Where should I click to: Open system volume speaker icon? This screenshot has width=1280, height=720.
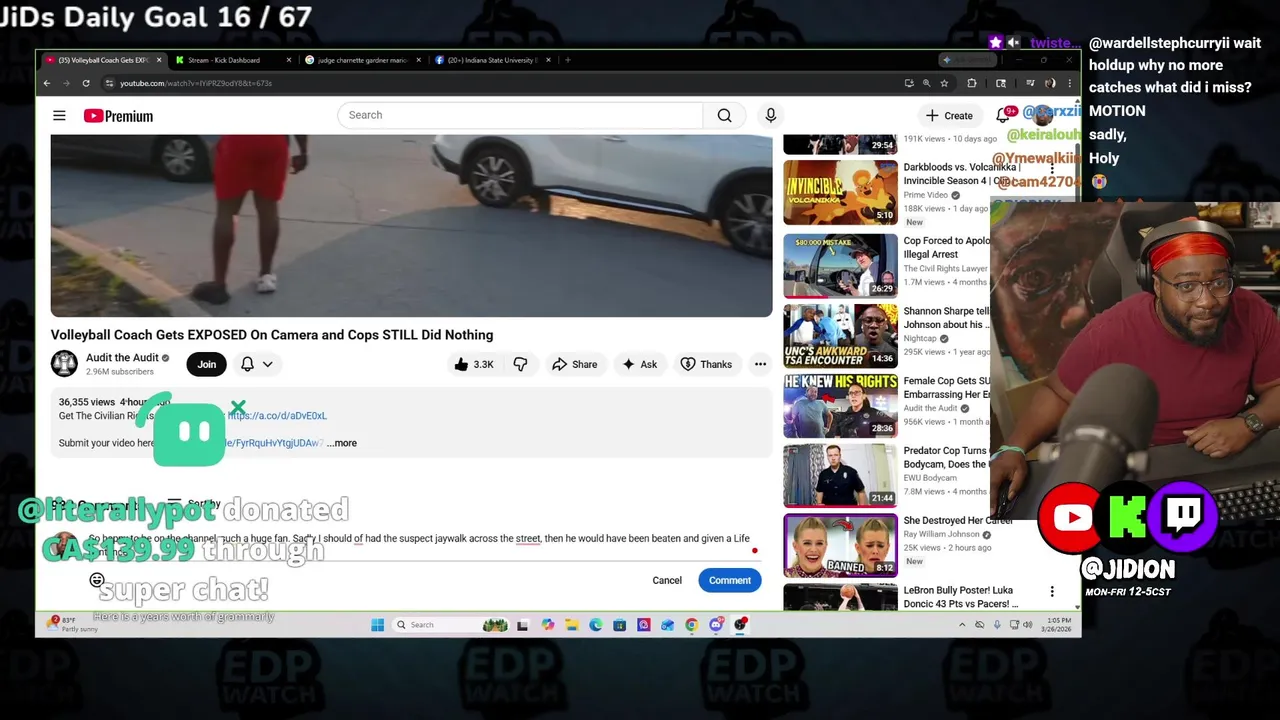[x=1029, y=625]
